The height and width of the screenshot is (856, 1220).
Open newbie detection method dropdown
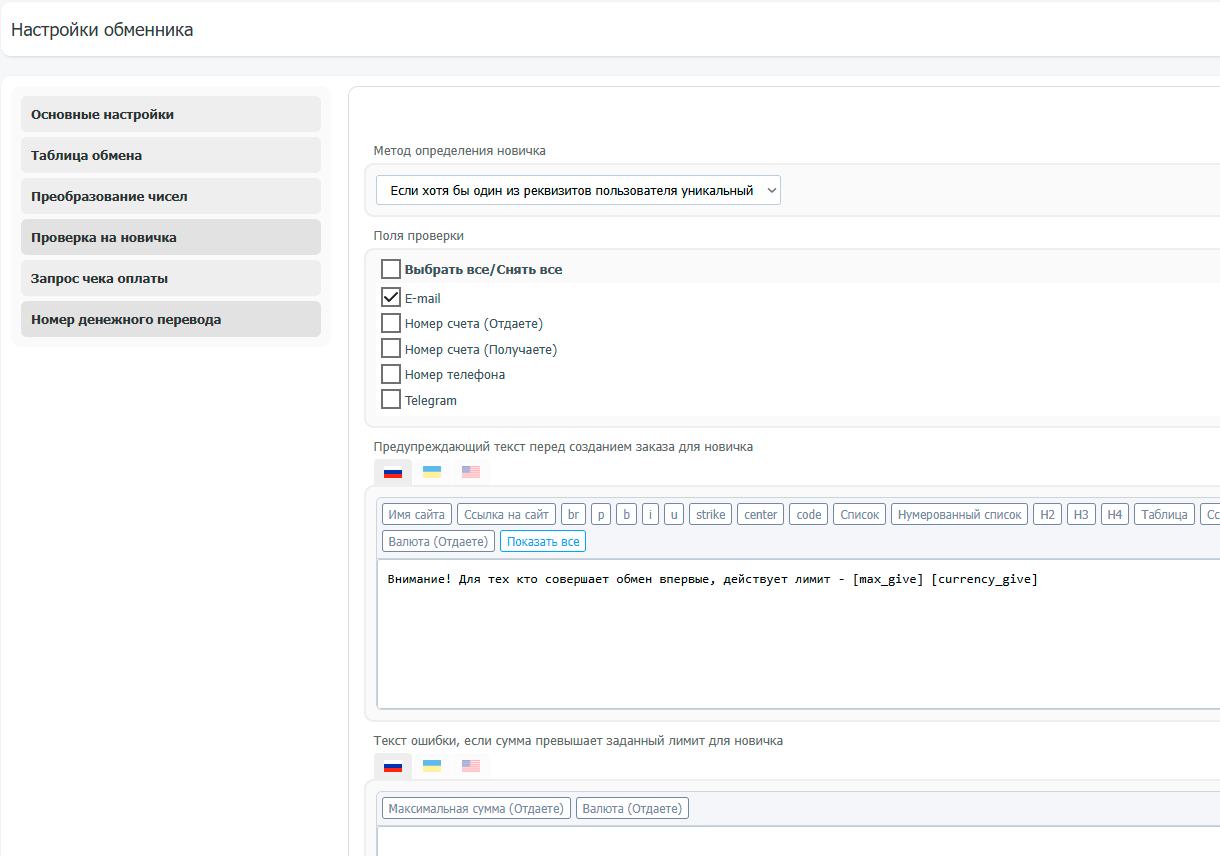pyautogui.click(x=578, y=190)
